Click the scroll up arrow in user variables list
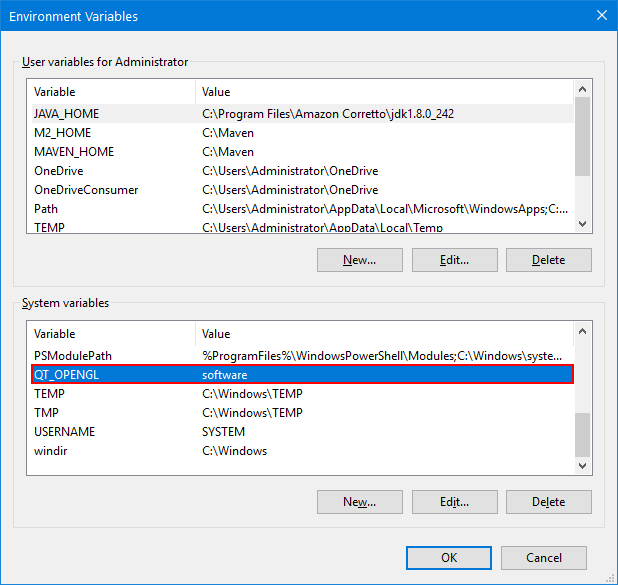Viewport: 618px width, 585px height. tap(582, 89)
